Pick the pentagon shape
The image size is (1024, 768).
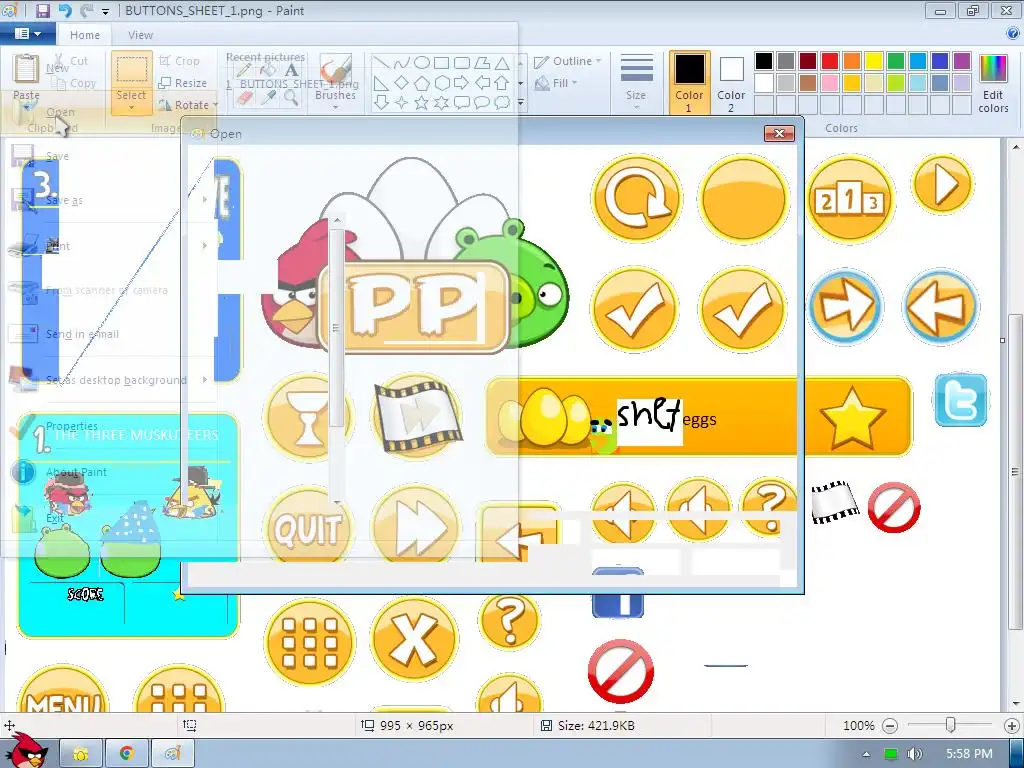point(422,83)
